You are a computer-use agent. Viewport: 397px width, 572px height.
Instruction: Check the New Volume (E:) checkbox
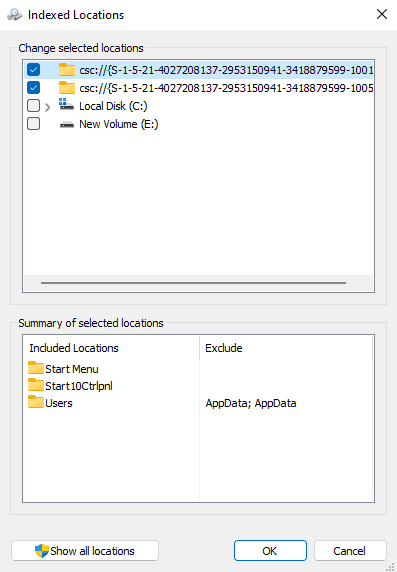coord(34,124)
